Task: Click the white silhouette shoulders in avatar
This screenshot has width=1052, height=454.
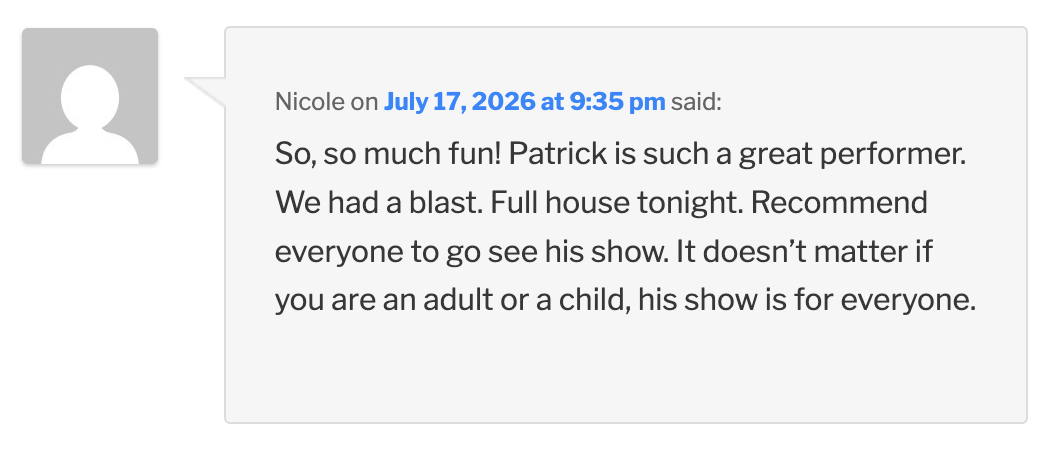Action: click(90, 146)
